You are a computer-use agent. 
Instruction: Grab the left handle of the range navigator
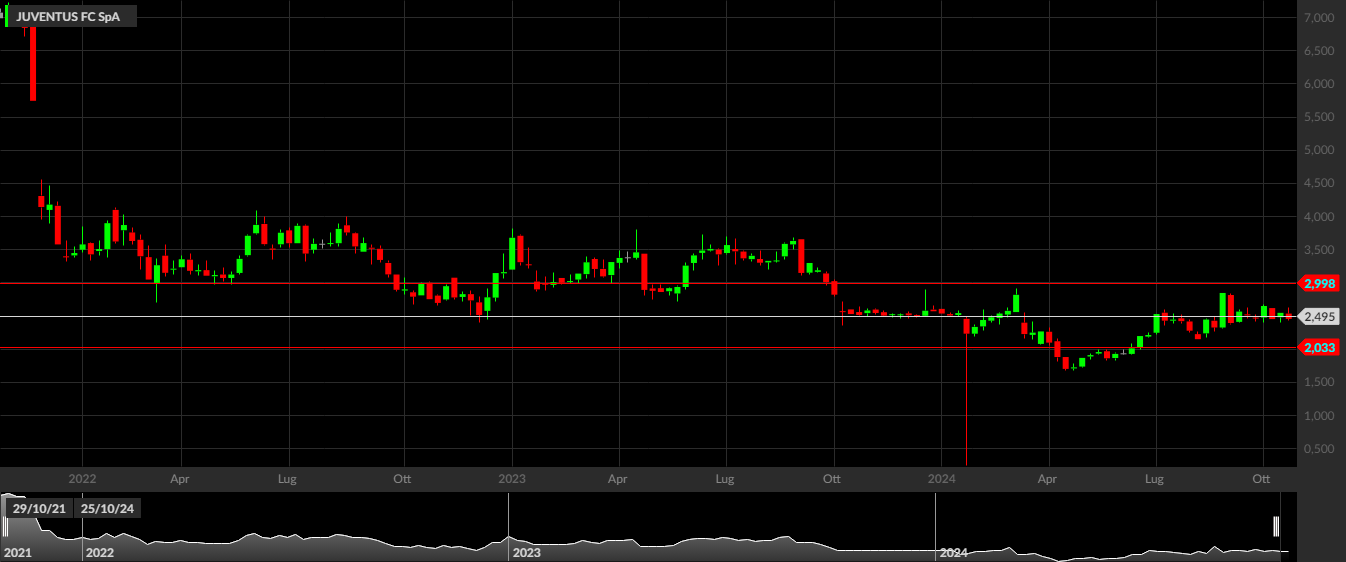pyautogui.click(x=7, y=527)
